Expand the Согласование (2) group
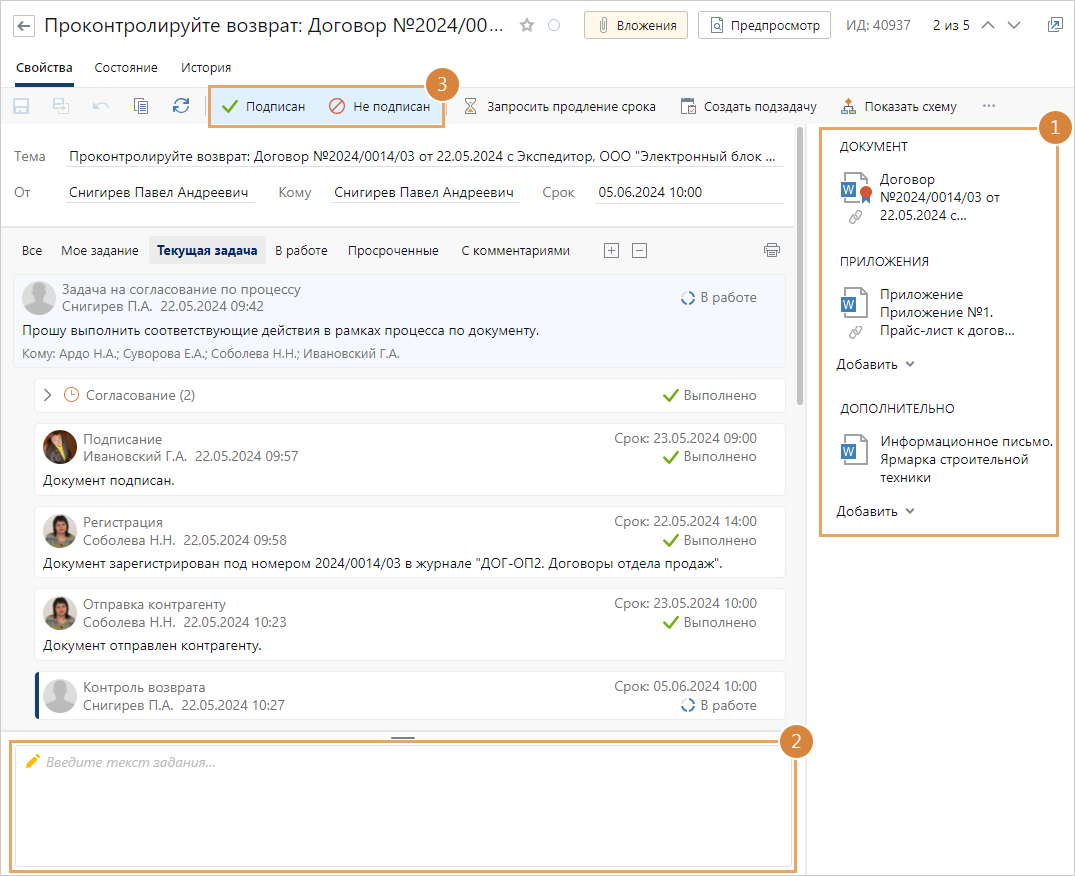1075x876 pixels. (47, 395)
